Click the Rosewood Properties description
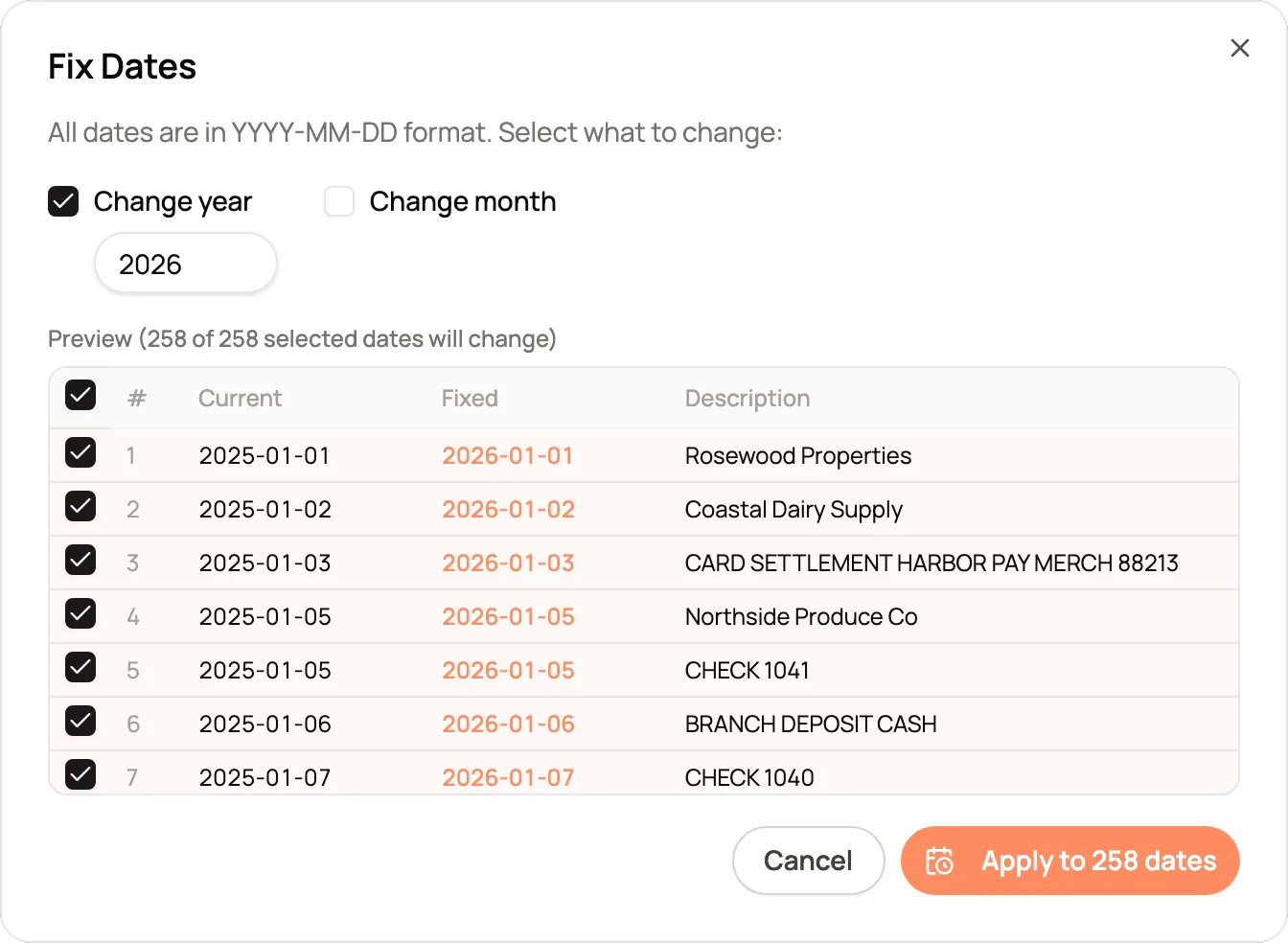1288x943 pixels. click(798, 456)
